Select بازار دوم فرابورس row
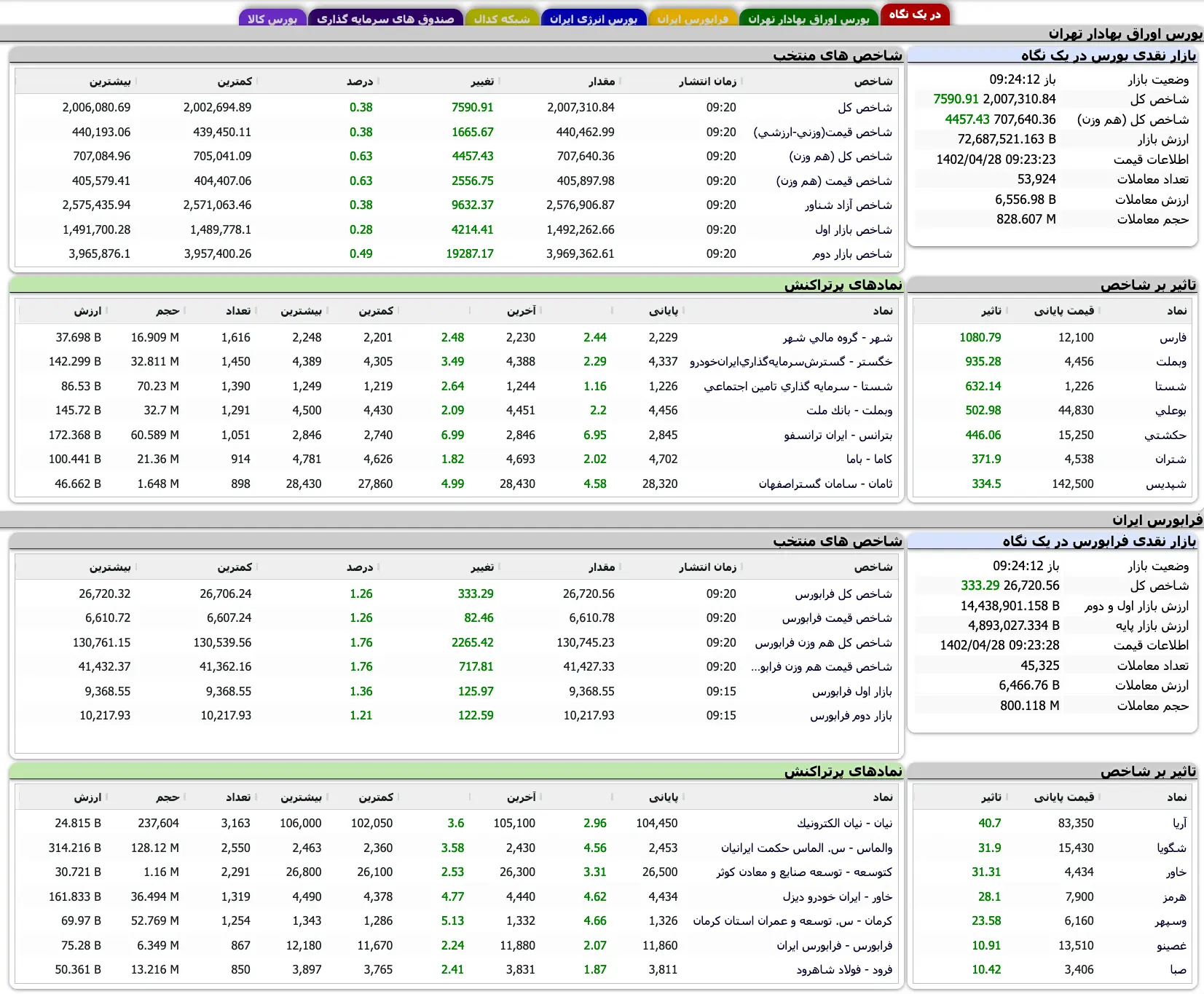This screenshot has height=994, width=1204. point(457,715)
